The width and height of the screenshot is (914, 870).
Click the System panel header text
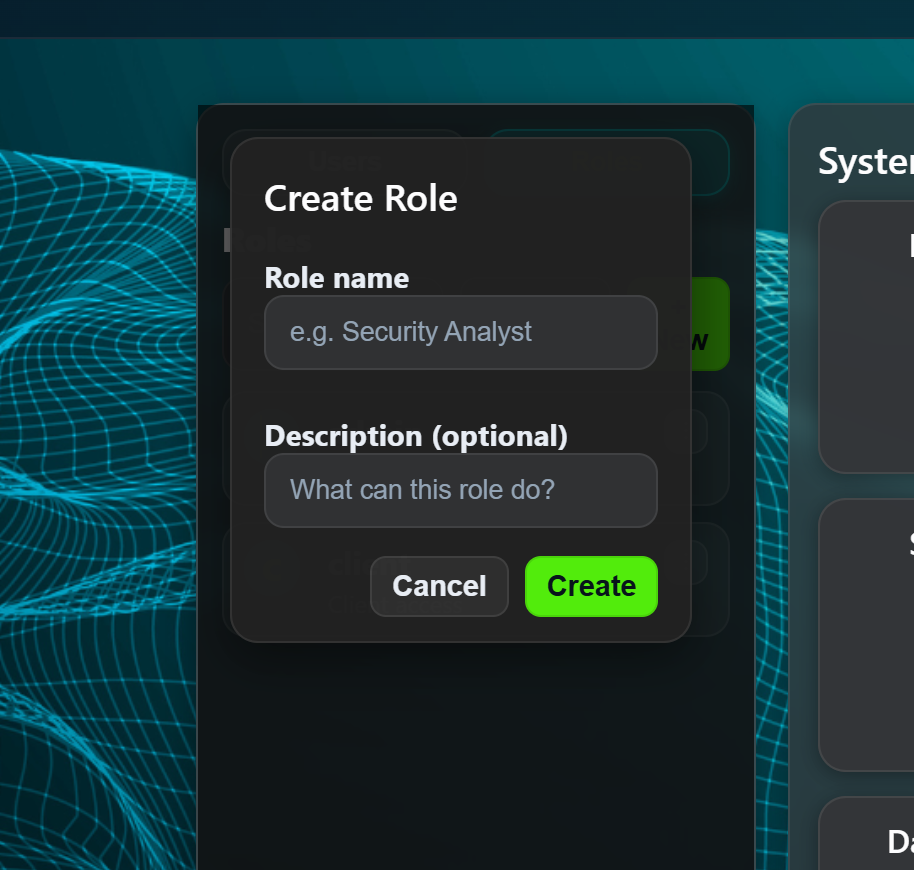point(864,161)
